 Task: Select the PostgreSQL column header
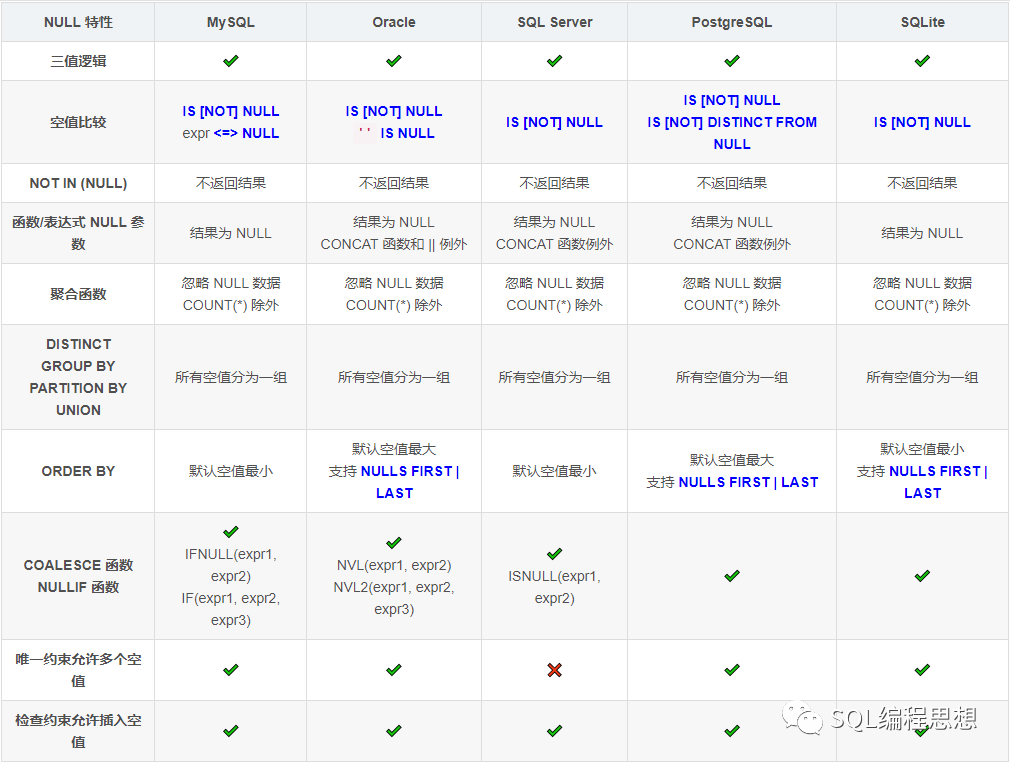732,22
